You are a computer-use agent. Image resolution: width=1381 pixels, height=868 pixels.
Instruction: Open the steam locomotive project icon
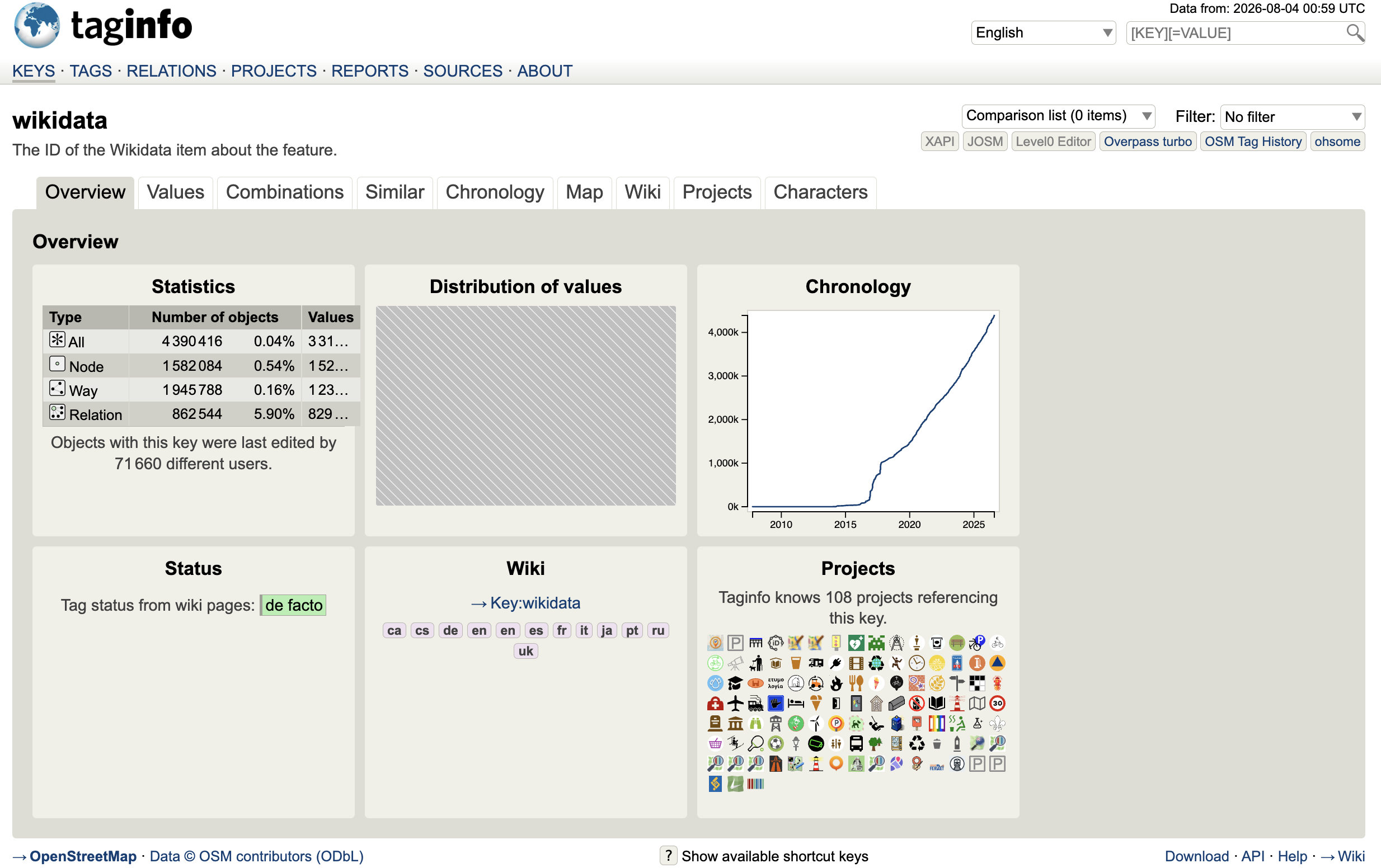755,703
